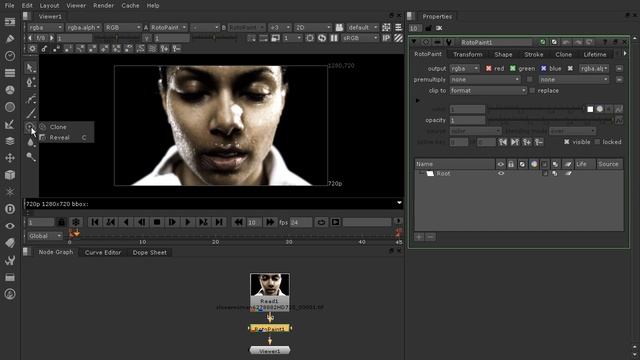
Task: Open the Deep nodes D icon
Action: click(10, 209)
